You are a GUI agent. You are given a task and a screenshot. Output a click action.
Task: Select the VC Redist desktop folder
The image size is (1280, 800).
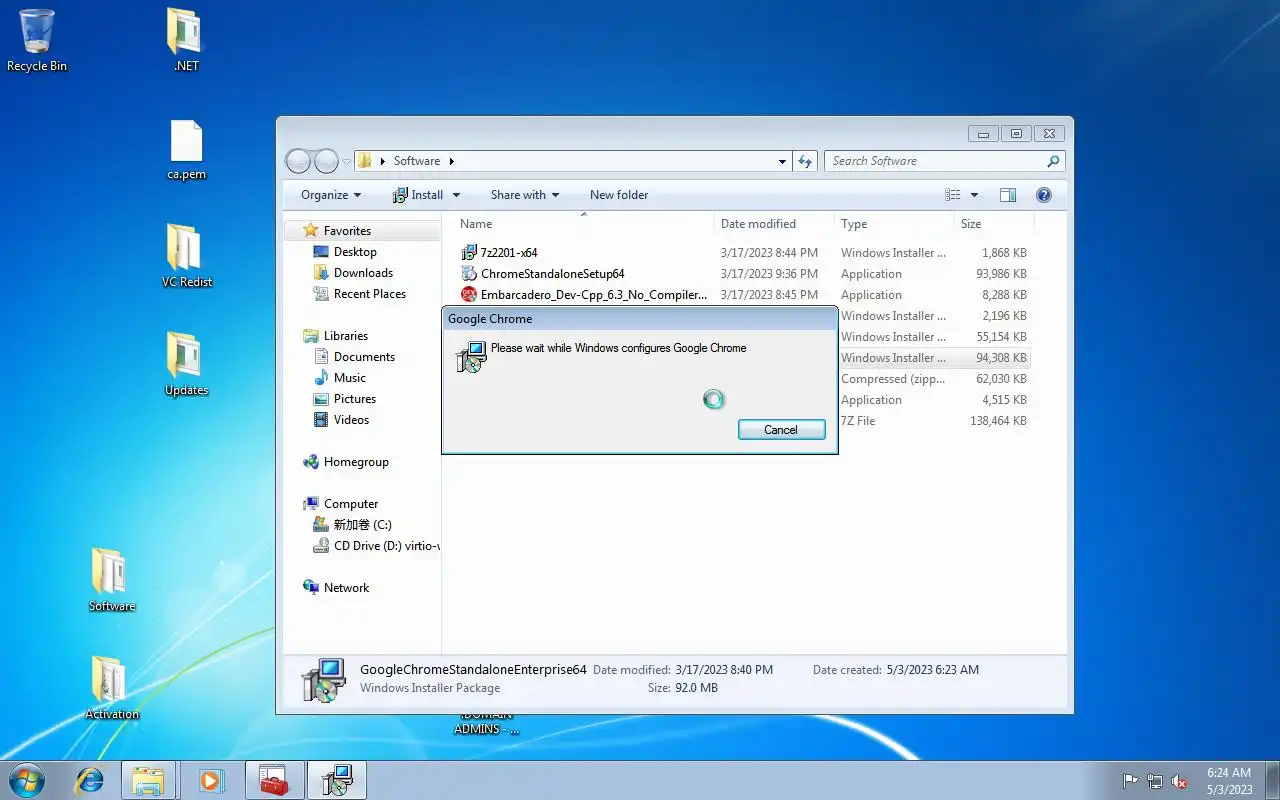(186, 257)
